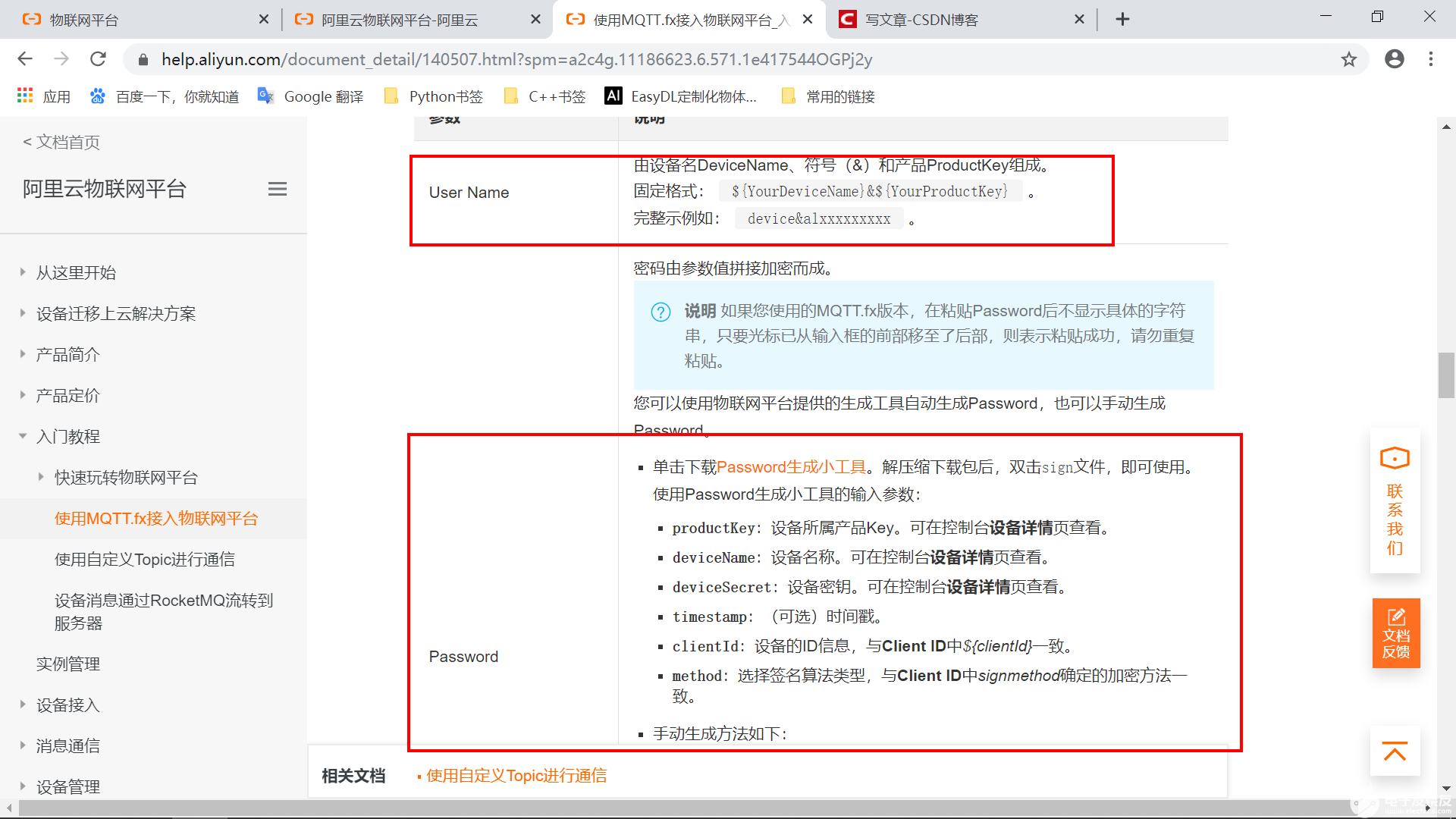
Task: Open the 百度一下，你就知道 bookmark
Action: point(176,96)
